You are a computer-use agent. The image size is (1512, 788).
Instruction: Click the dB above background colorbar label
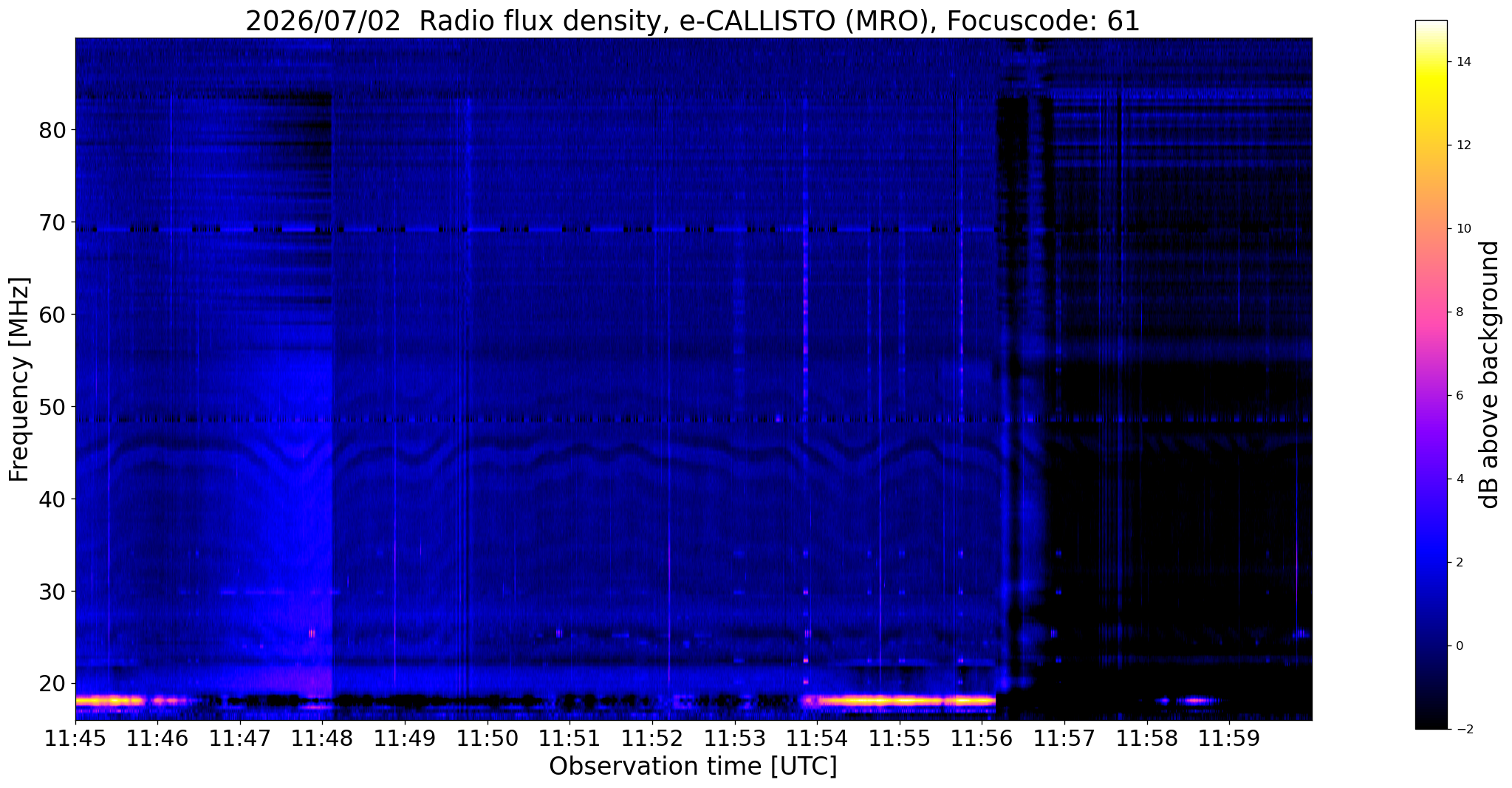click(x=1490, y=374)
